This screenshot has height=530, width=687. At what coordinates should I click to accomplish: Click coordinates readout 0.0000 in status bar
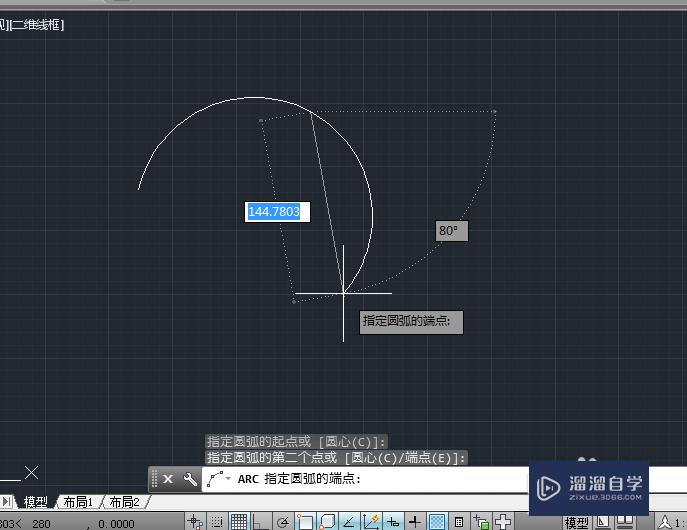click(x=116, y=524)
